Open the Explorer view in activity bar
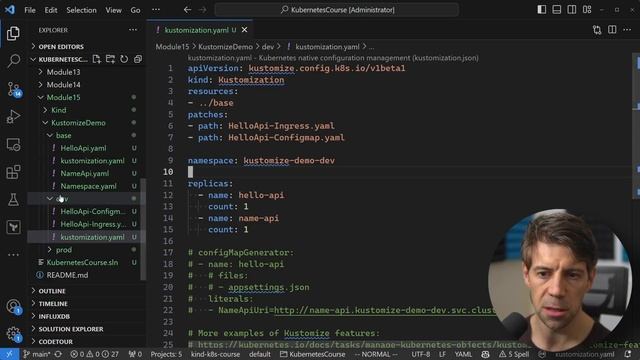640x360 pixels. coord(13,33)
